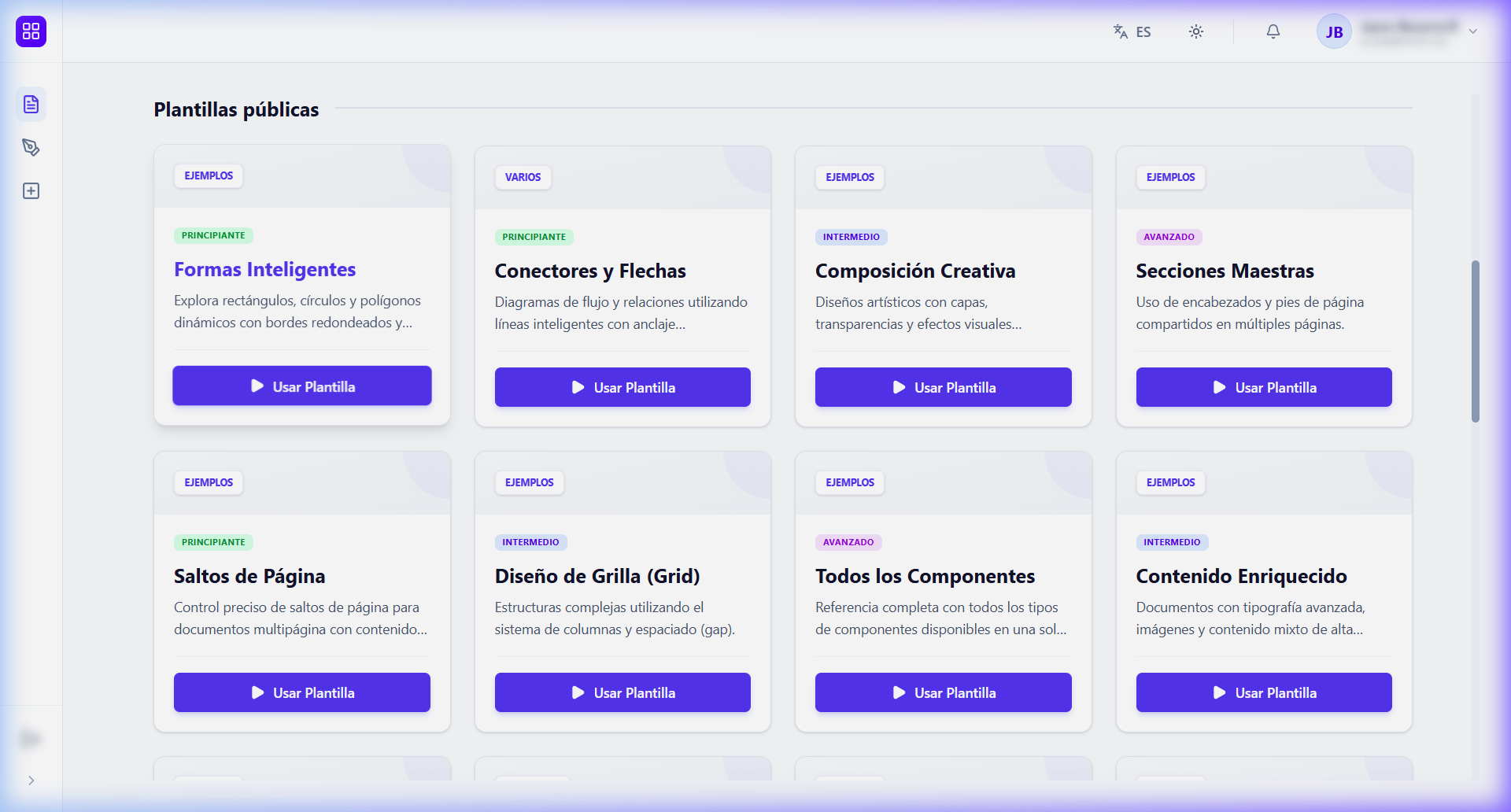The image size is (1511, 812).
Task: Use the Formas Inteligentes template
Action: tap(302, 386)
